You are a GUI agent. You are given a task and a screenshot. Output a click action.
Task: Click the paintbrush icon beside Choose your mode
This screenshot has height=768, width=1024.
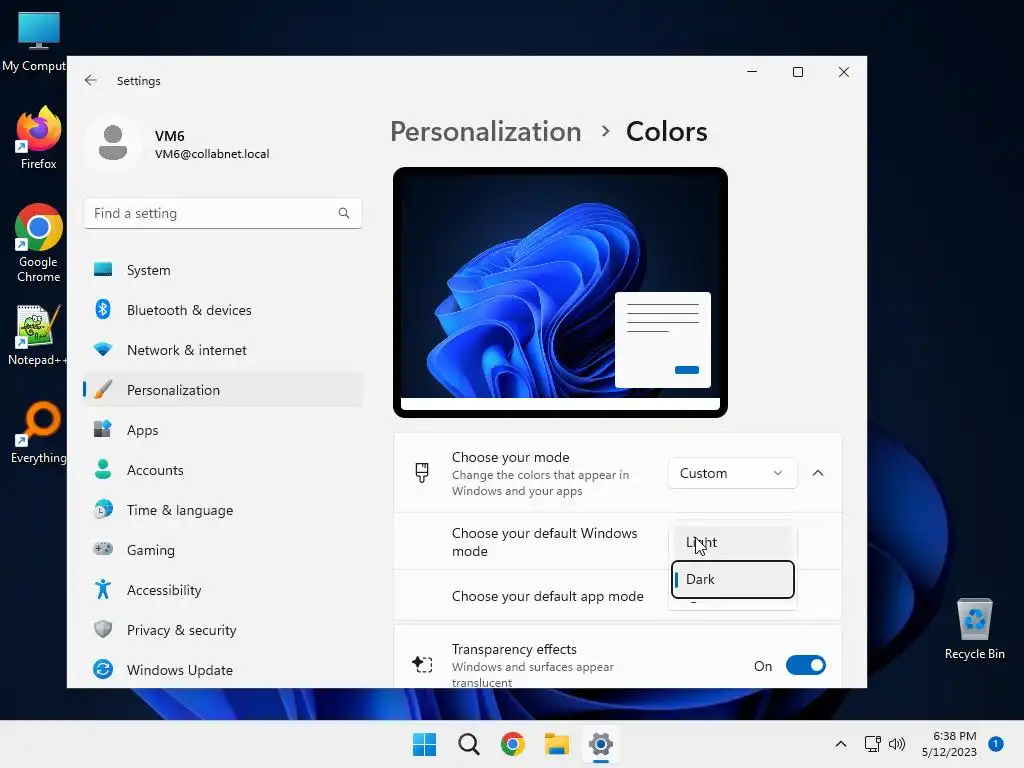tap(422, 472)
